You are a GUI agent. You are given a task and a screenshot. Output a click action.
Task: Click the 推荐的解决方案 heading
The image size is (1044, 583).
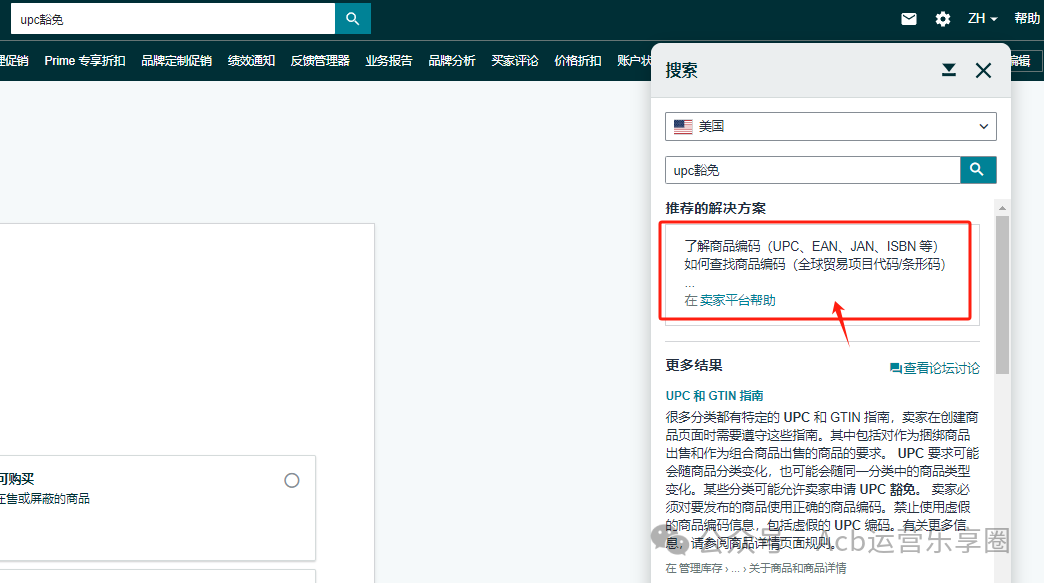point(715,208)
